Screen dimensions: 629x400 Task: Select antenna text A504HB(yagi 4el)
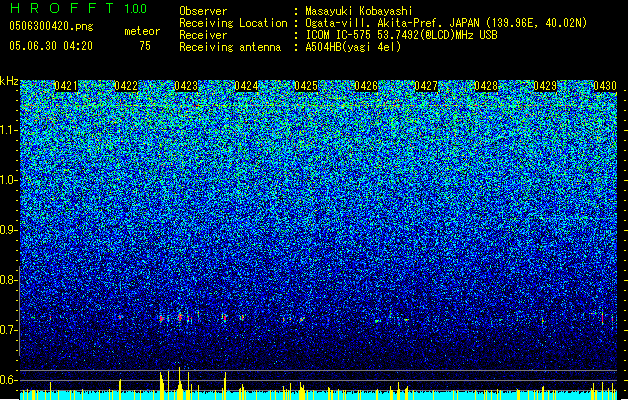[353, 47]
